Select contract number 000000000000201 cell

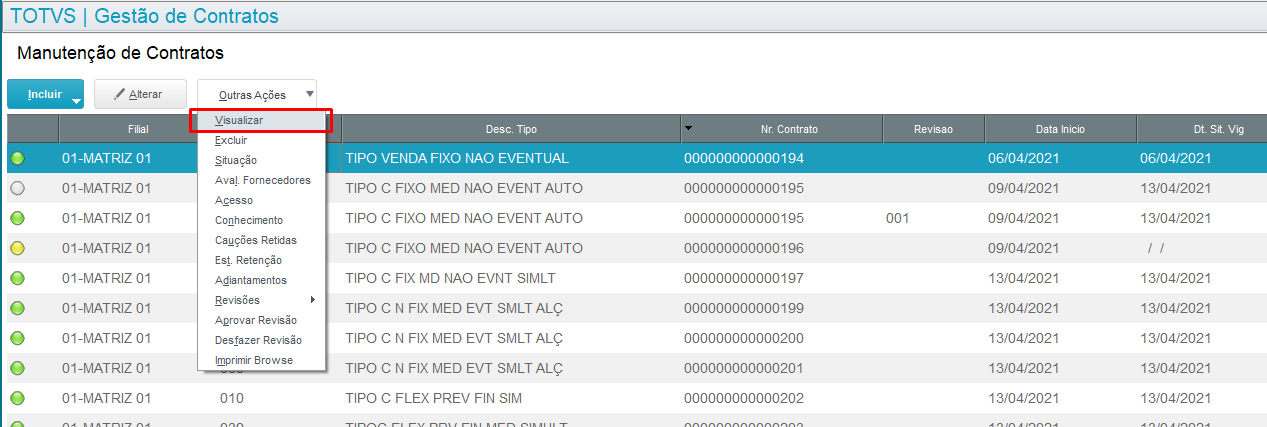coord(744,368)
